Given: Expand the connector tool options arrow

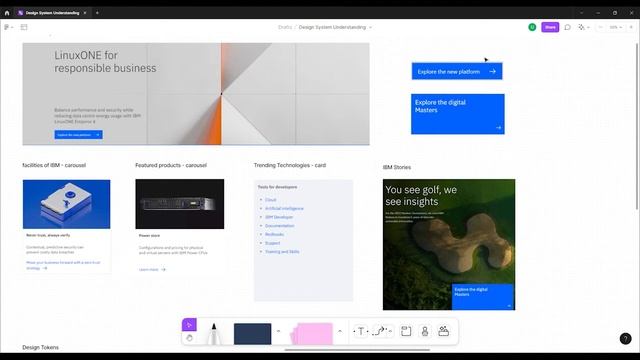Looking at the screenshot, I should [x=390, y=331].
